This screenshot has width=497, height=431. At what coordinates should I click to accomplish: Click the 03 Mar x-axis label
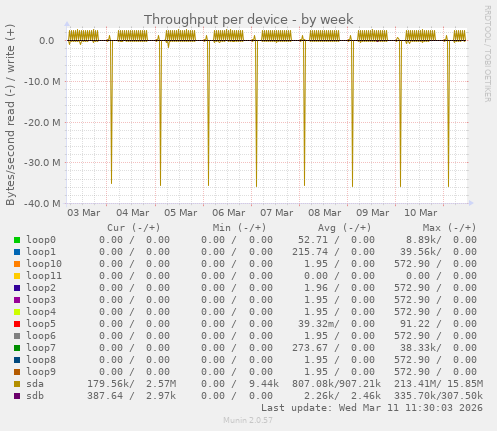(84, 213)
